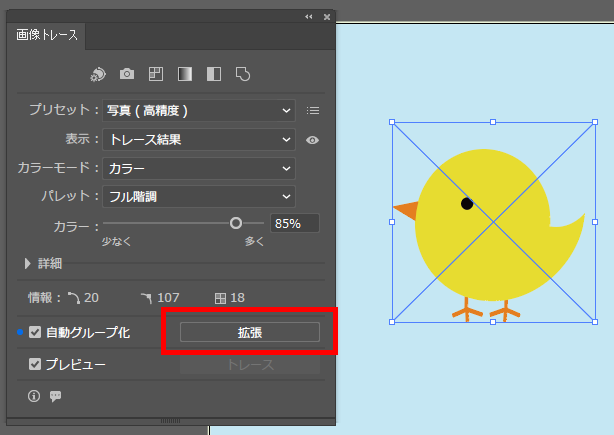Open the カラーモード dropdown
The width and height of the screenshot is (614, 435).
coord(199,168)
